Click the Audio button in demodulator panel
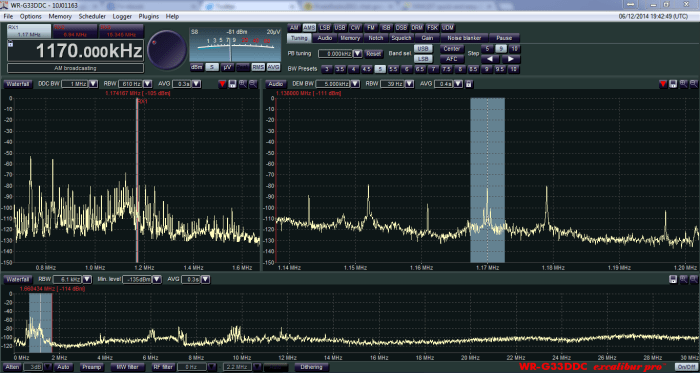 [276, 84]
